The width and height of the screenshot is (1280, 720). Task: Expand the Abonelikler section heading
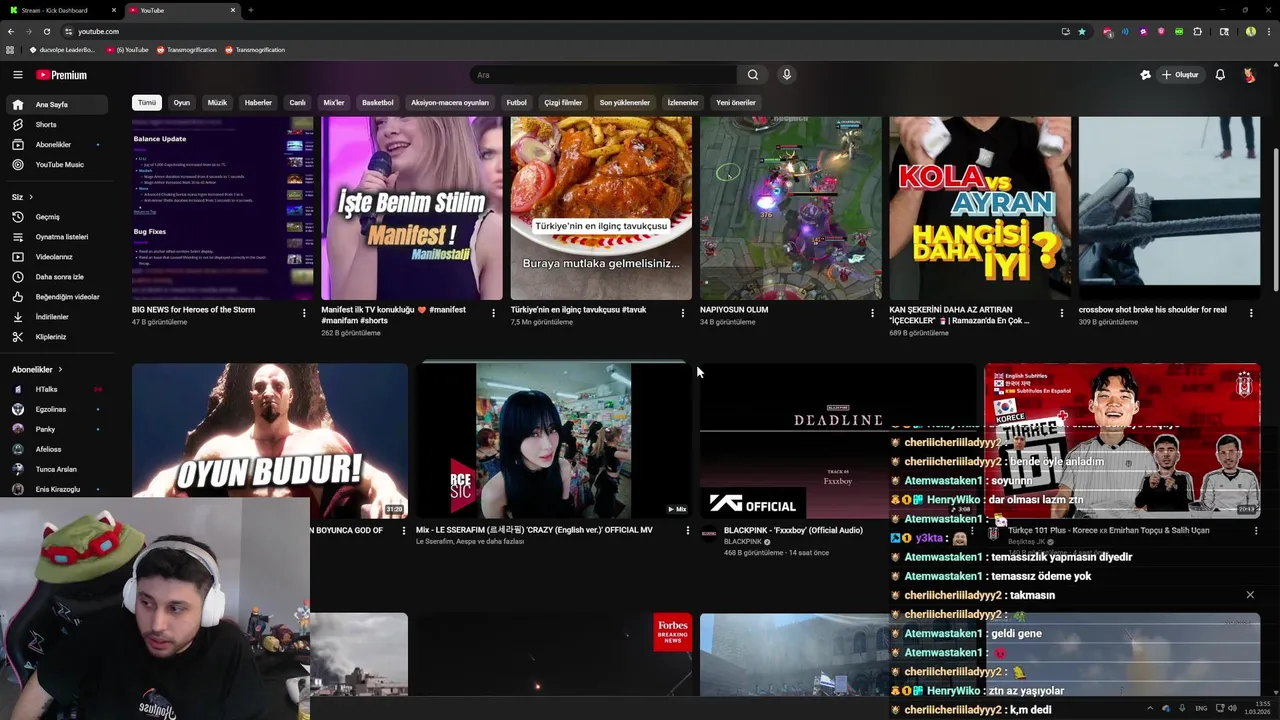(x=37, y=370)
